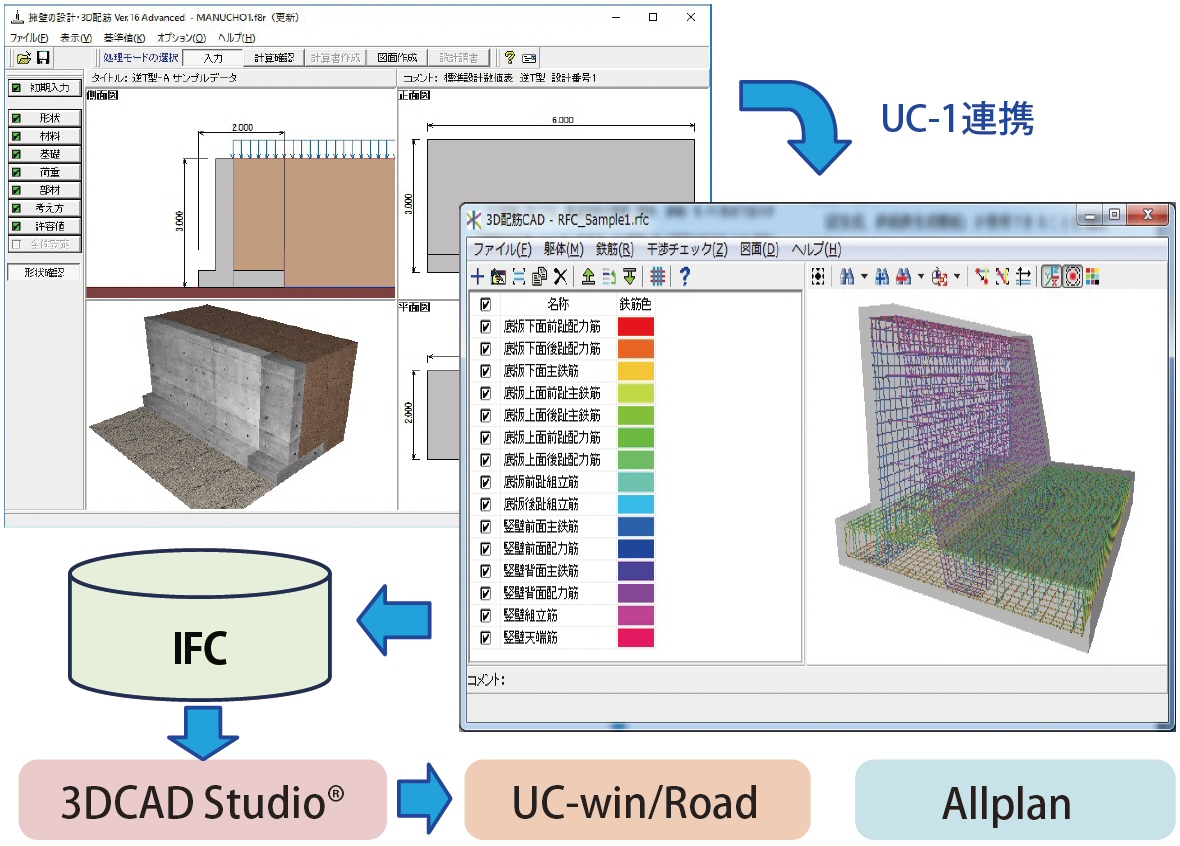Image resolution: width=1180 pixels, height=846 pixels.
Task: Open オプション(O) menu in retaining wall window
Action: tap(181, 38)
